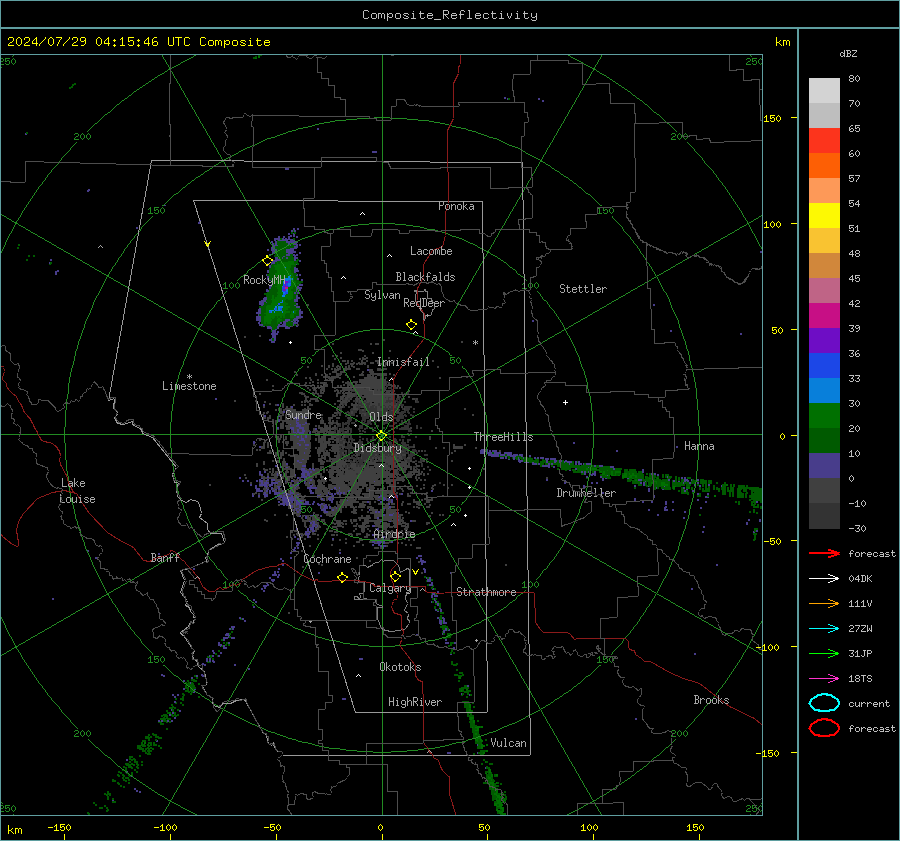This screenshot has height=841, width=900.
Task: Click the Airdrie city label
Action: (x=394, y=534)
